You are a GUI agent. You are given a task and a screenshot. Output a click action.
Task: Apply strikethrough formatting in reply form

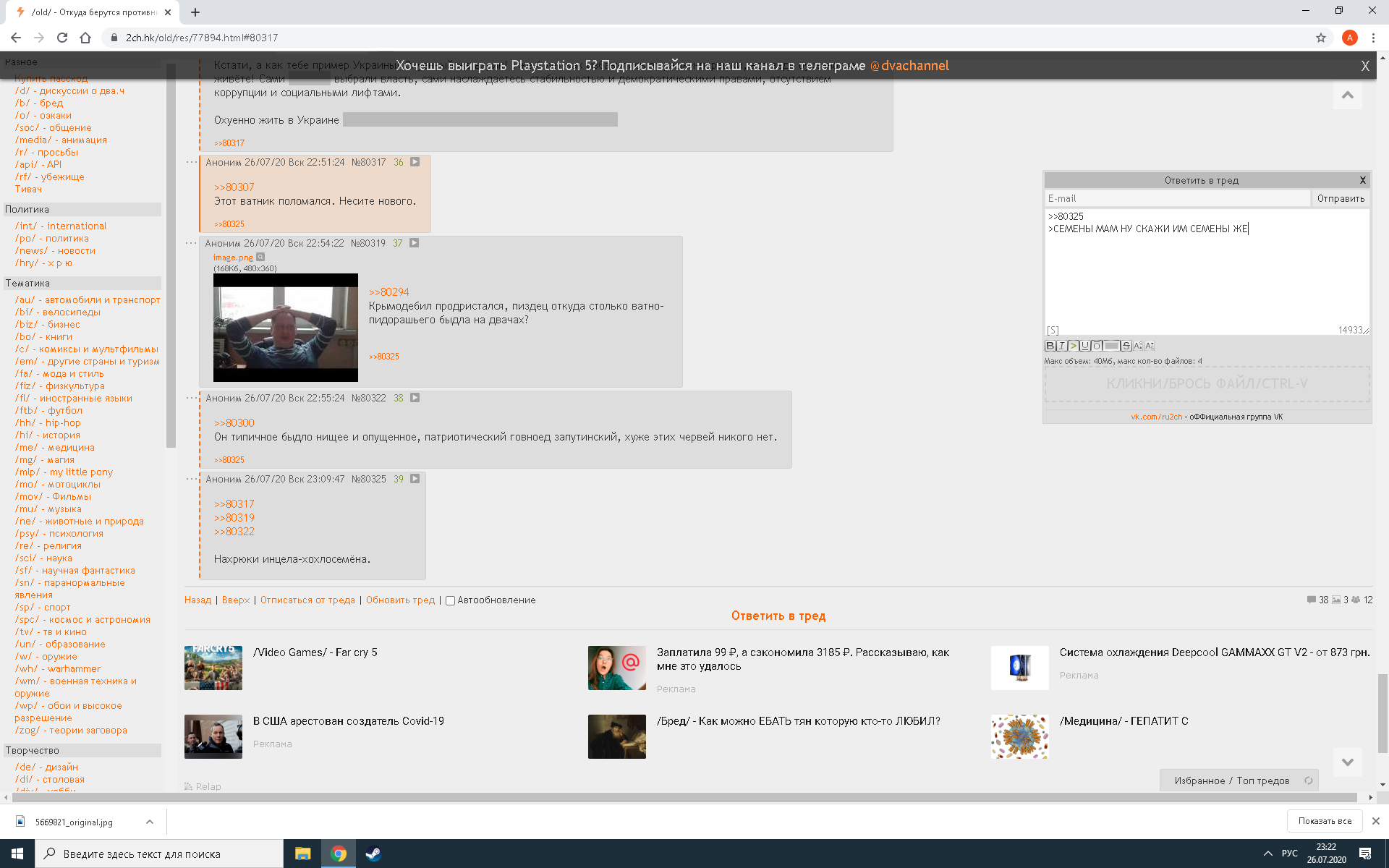pyautogui.click(x=1126, y=346)
